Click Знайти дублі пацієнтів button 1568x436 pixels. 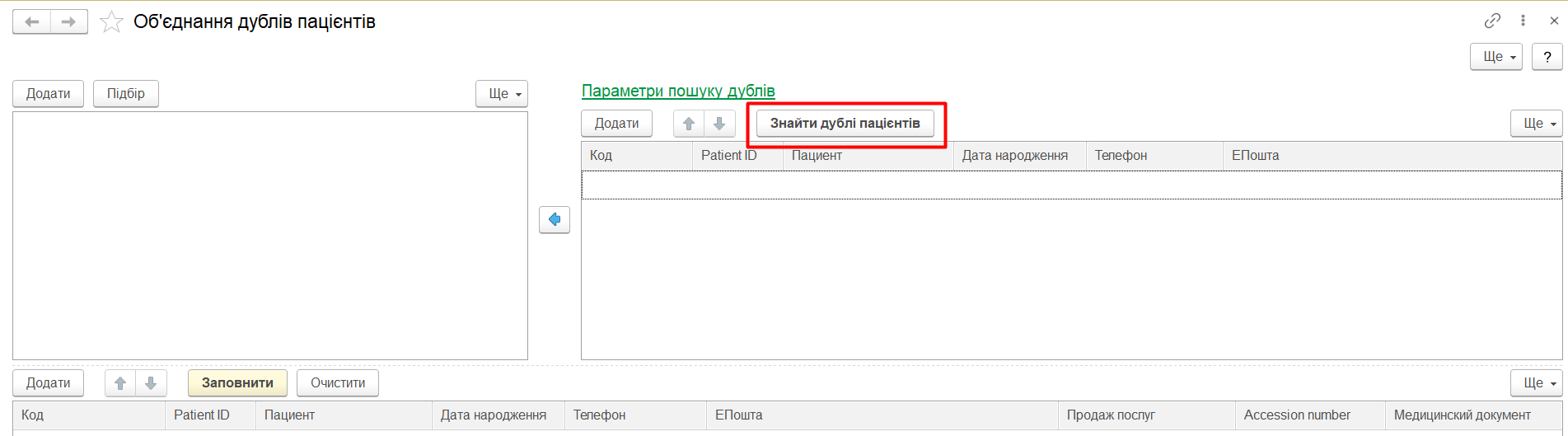(x=845, y=124)
